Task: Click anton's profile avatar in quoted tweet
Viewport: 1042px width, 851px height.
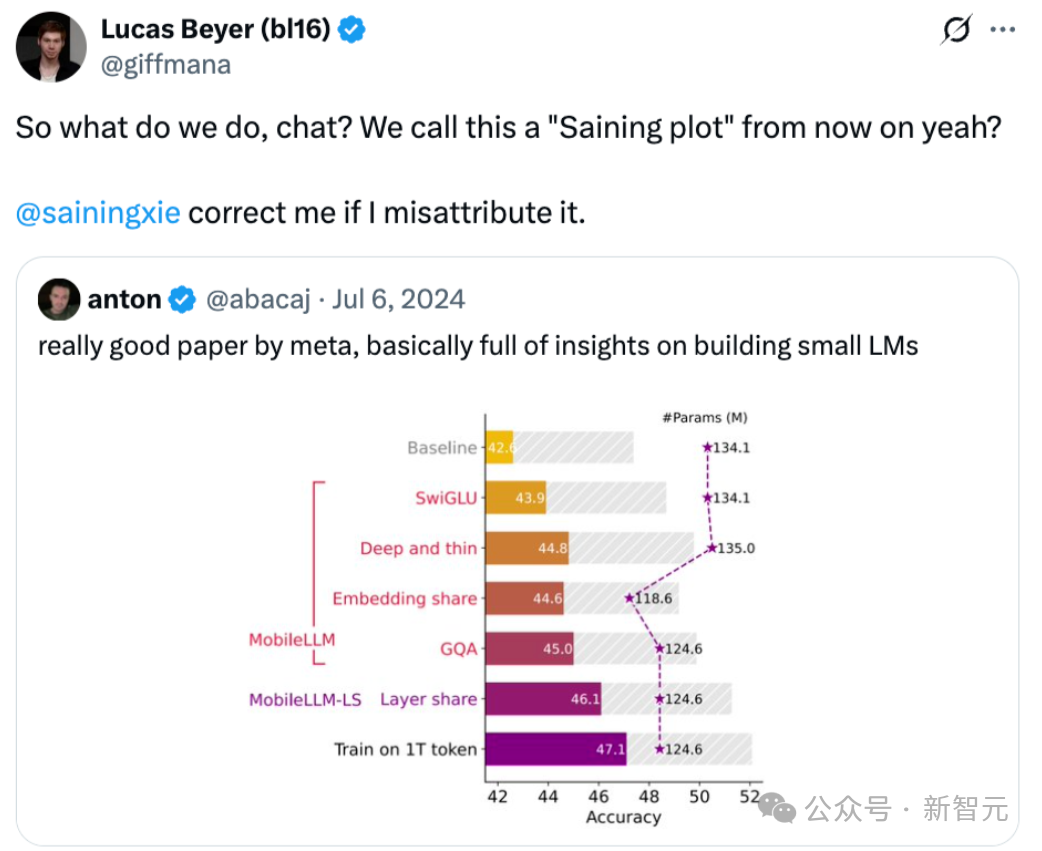Action: (x=59, y=299)
